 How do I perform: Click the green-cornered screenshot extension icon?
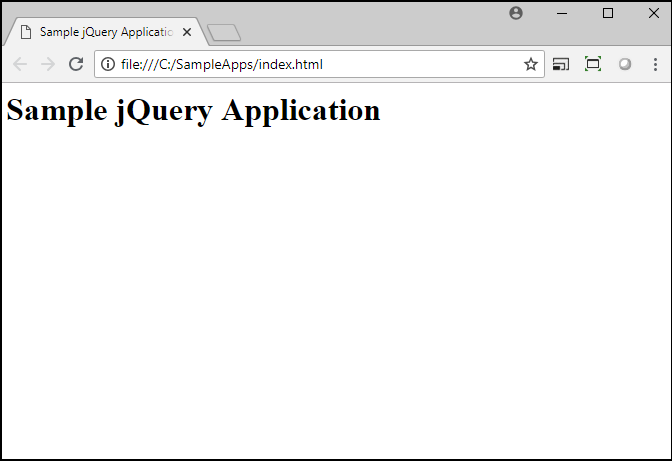(x=593, y=64)
